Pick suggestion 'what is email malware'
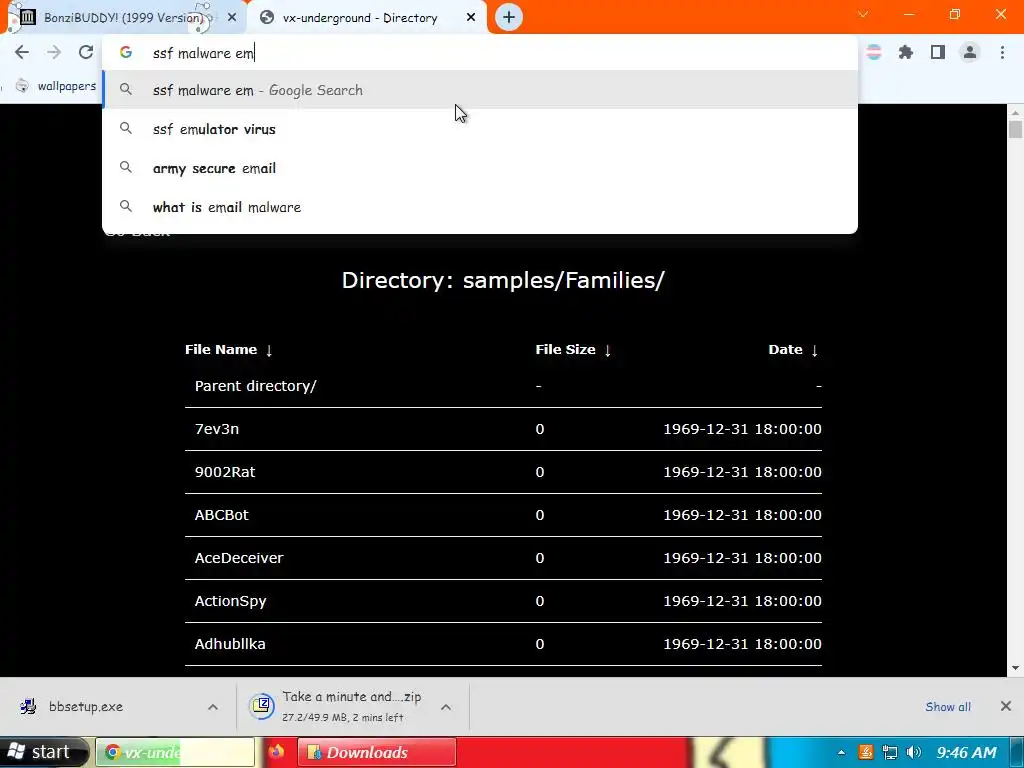The image size is (1024, 768). coord(480,207)
